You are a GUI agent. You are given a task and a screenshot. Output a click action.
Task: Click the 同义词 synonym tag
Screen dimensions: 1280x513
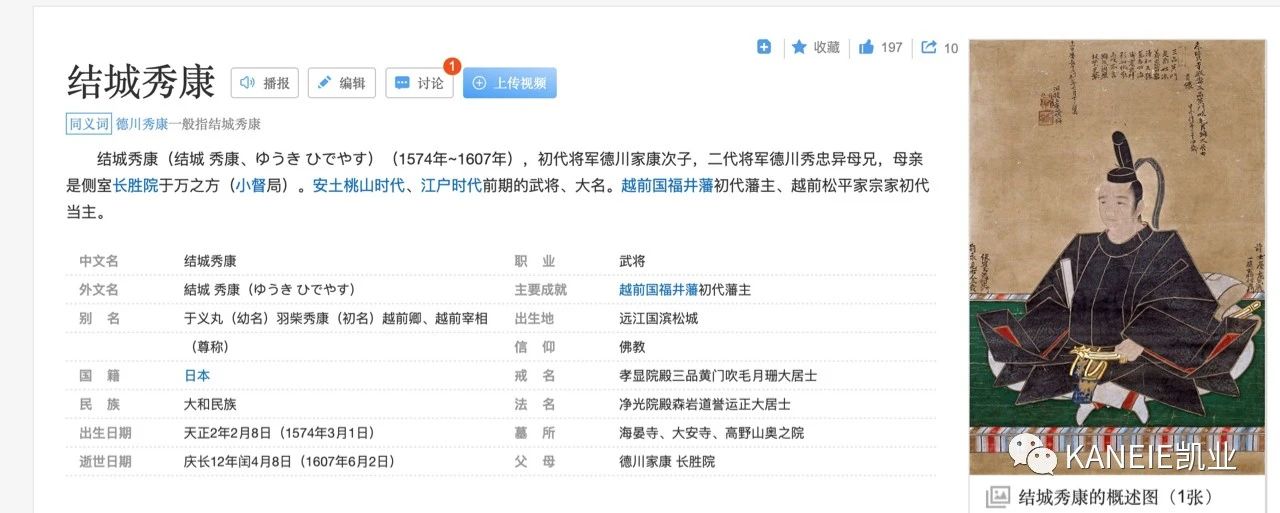coord(88,124)
